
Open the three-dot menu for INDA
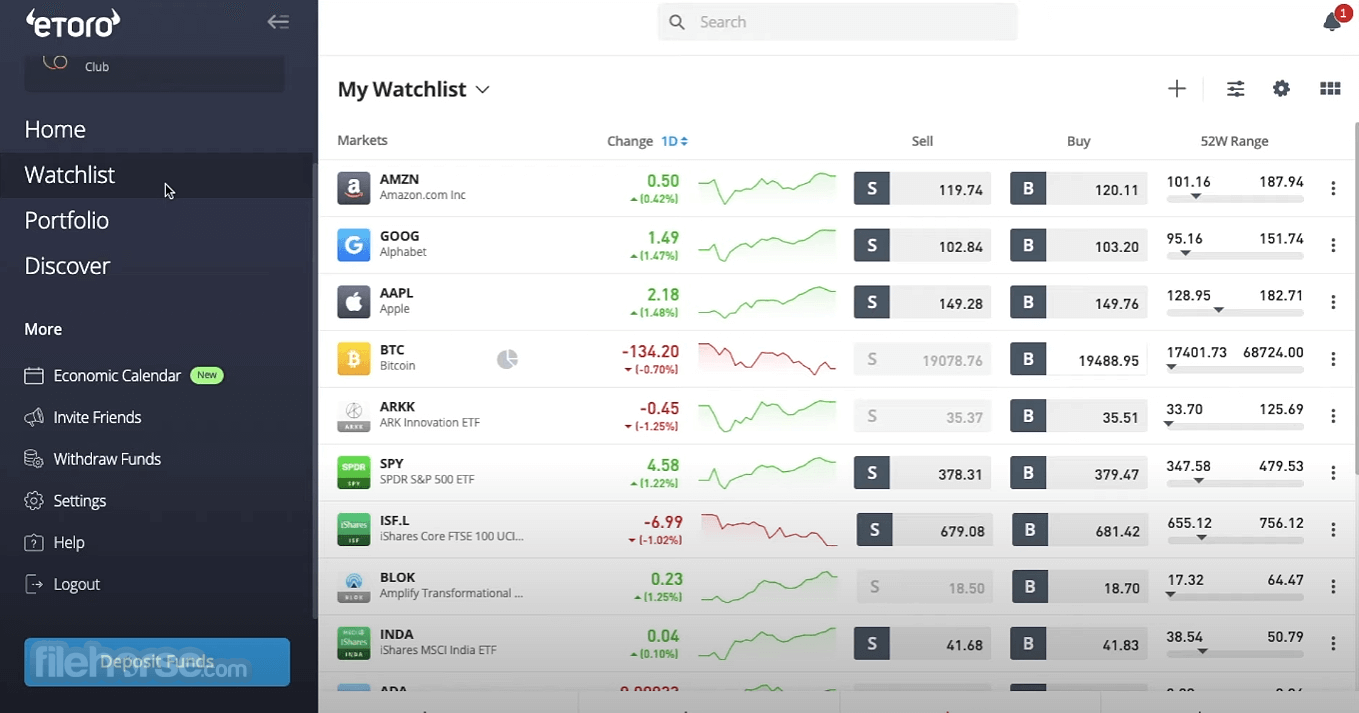(1333, 644)
